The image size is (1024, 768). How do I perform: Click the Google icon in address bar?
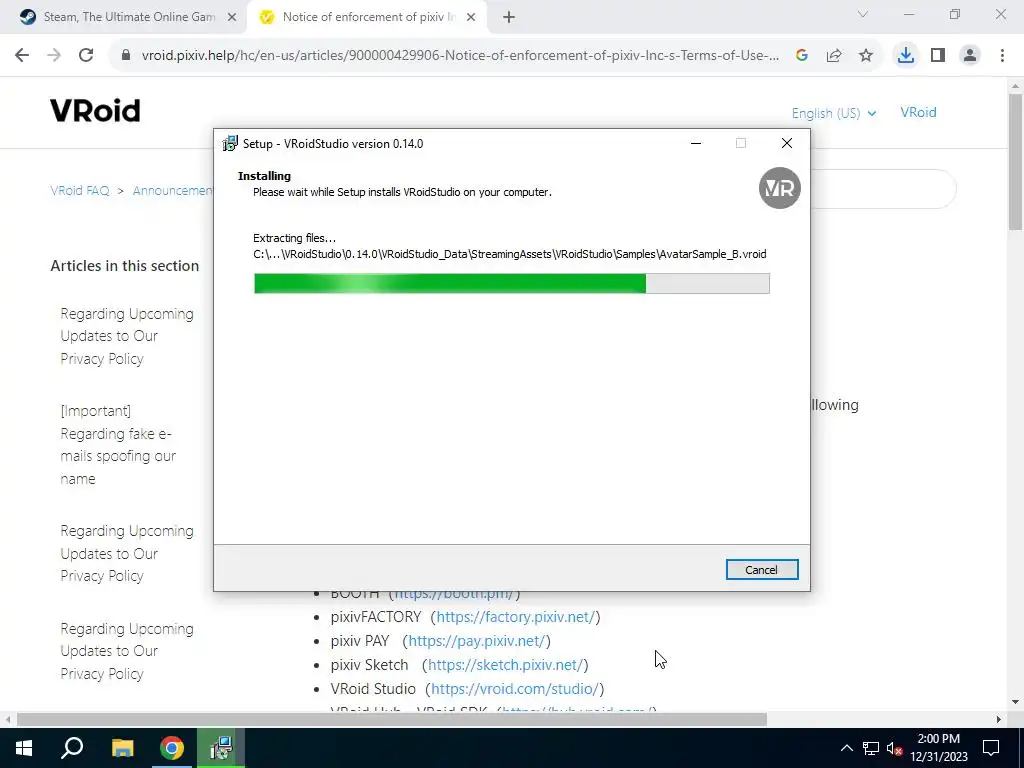(x=802, y=56)
